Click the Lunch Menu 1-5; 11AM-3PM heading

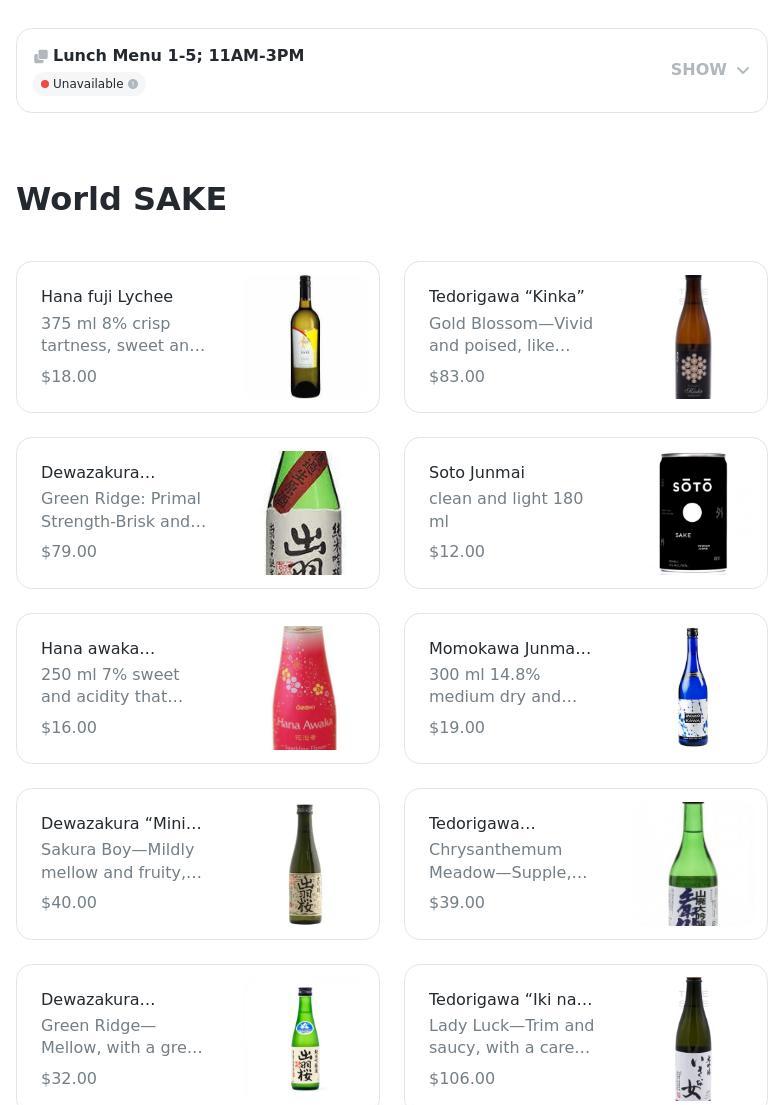click(x=178, y=56)
